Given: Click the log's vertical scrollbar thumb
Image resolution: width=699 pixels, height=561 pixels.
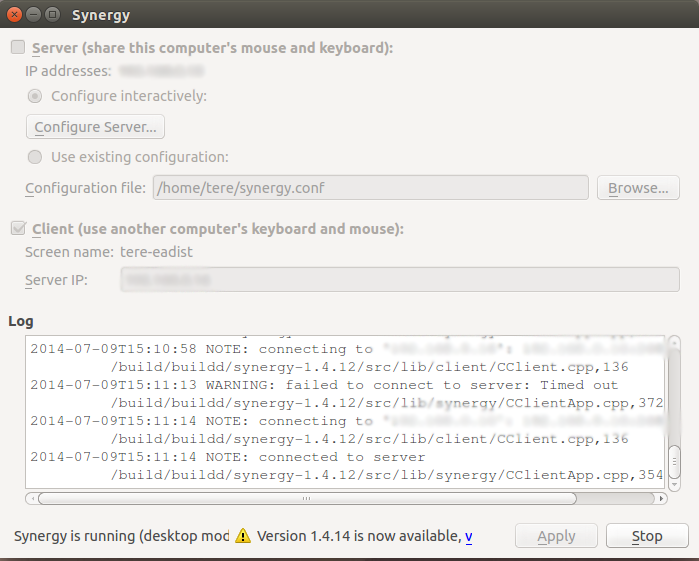Looking at the screenshot, I should click(x=675, y=462).
